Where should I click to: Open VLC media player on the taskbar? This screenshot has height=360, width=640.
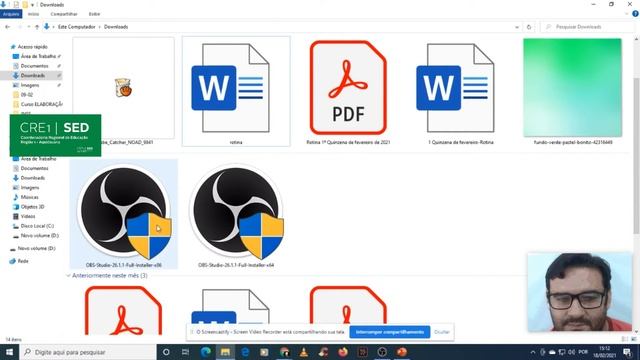(304, 352)
